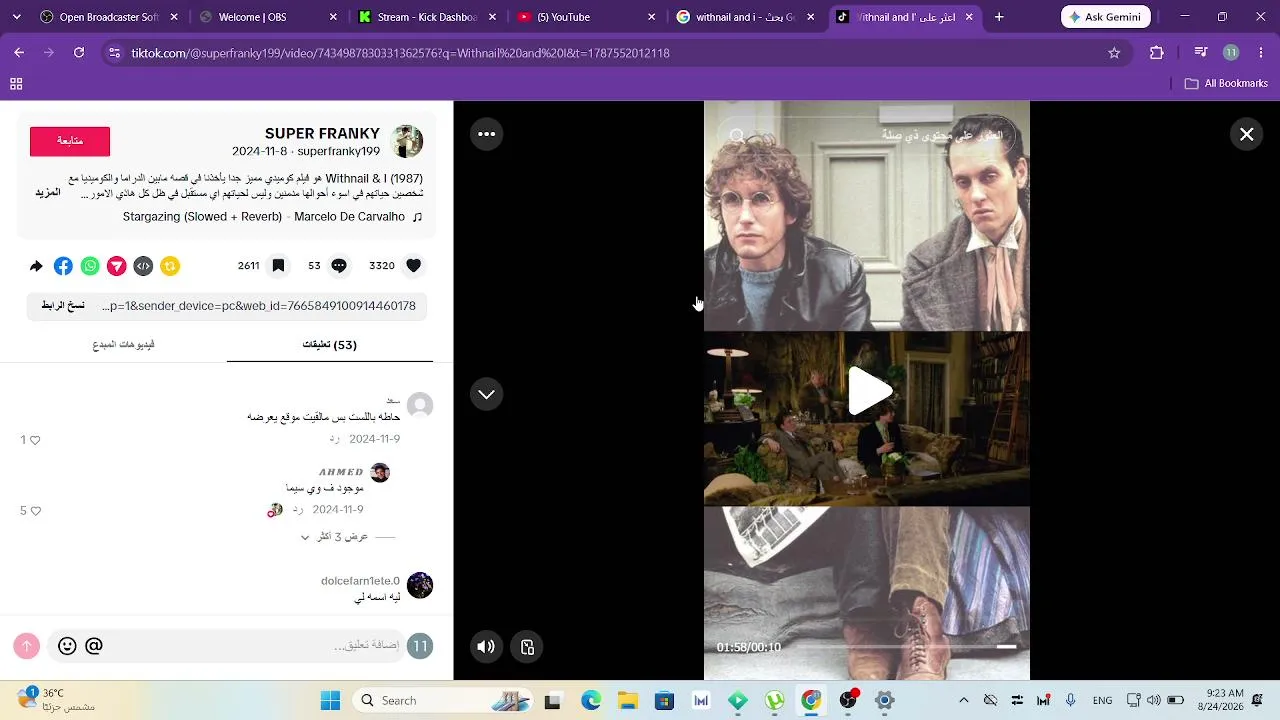The width and height of the screenshot is (1280, 720).
Task: Reply to AHMED's comment
Action: click(297, 510)
